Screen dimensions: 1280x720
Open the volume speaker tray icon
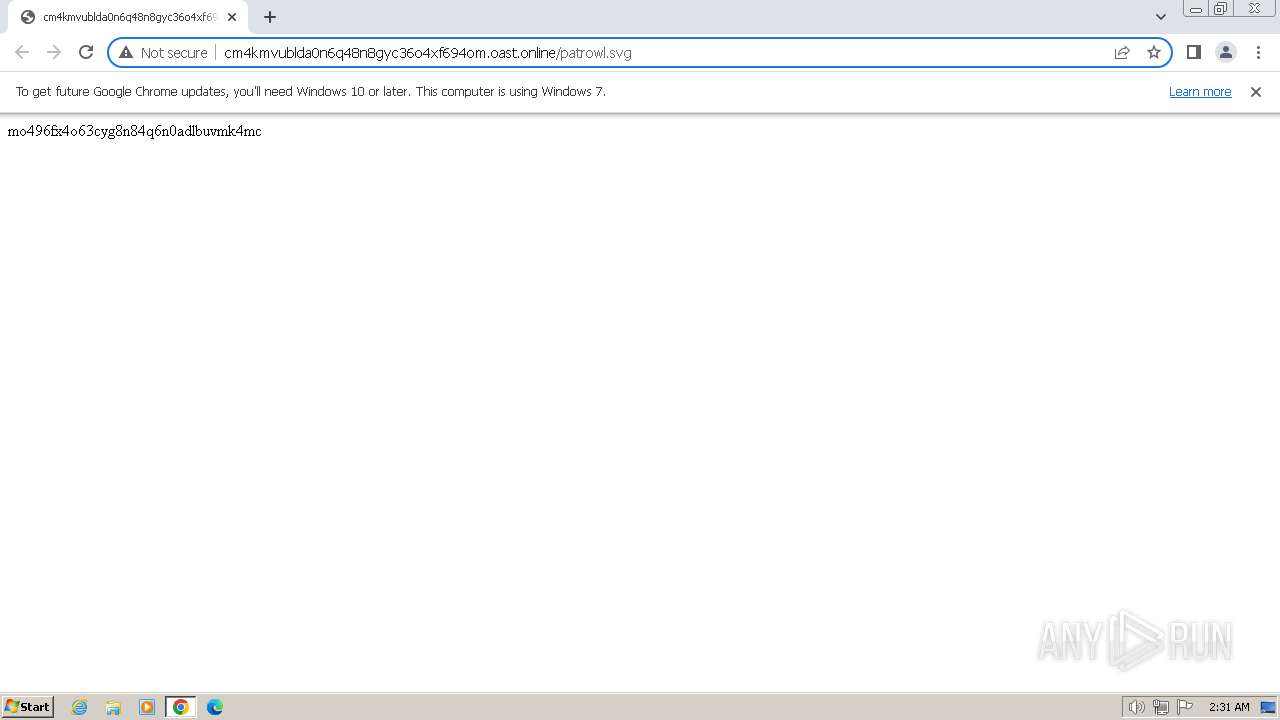(x=1136, y=707)
